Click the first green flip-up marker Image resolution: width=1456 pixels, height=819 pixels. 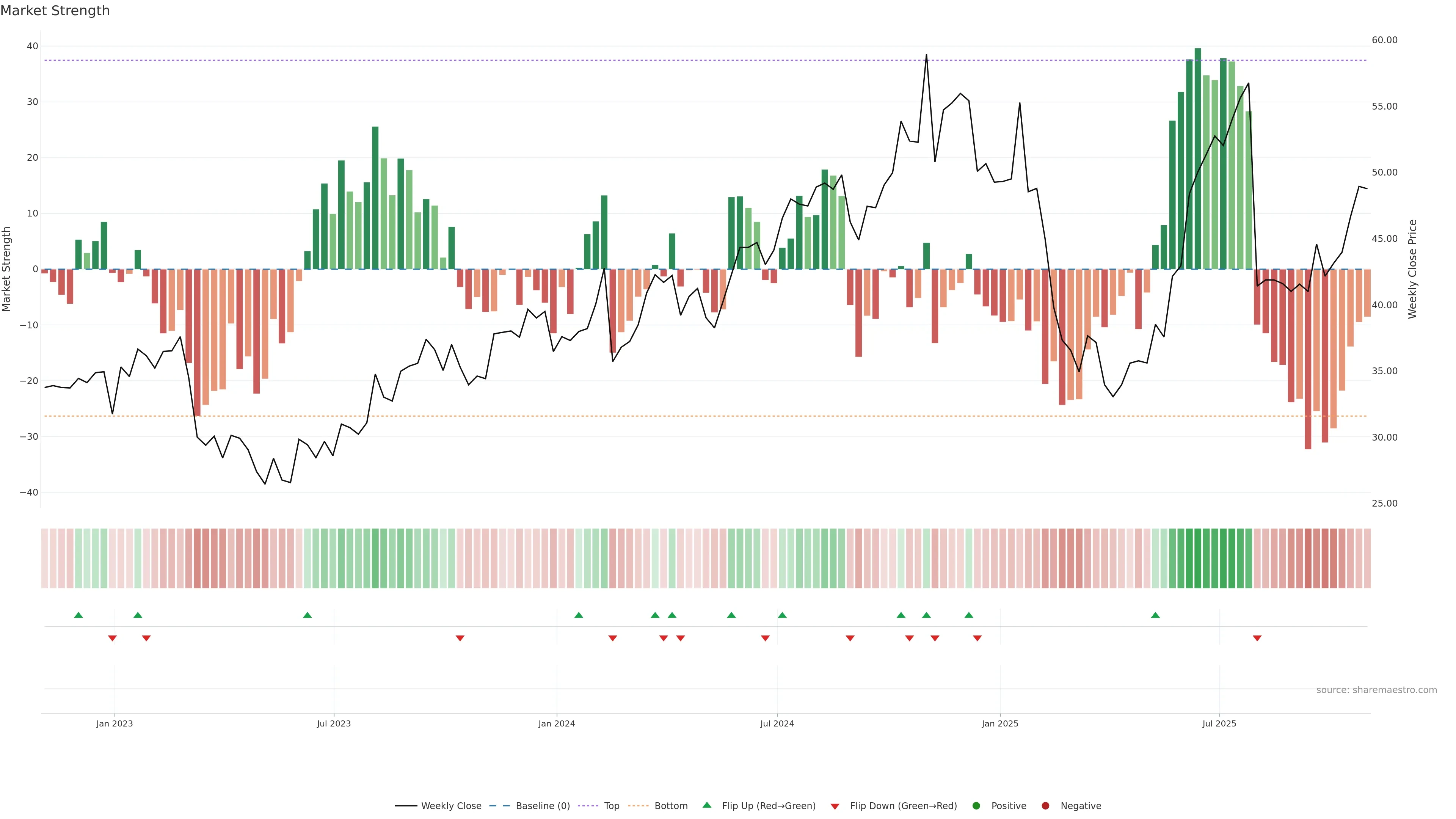click(x=78, y=615)
